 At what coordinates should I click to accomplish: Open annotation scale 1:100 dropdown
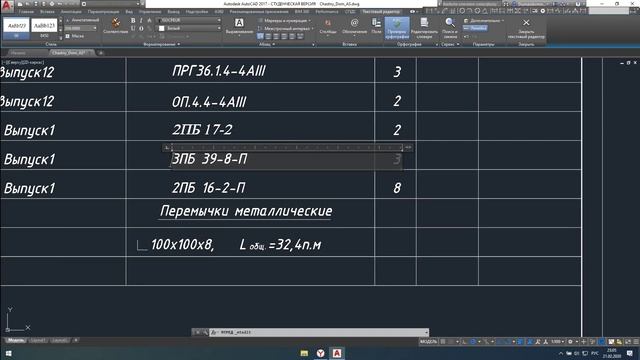(x=558, y=342)
